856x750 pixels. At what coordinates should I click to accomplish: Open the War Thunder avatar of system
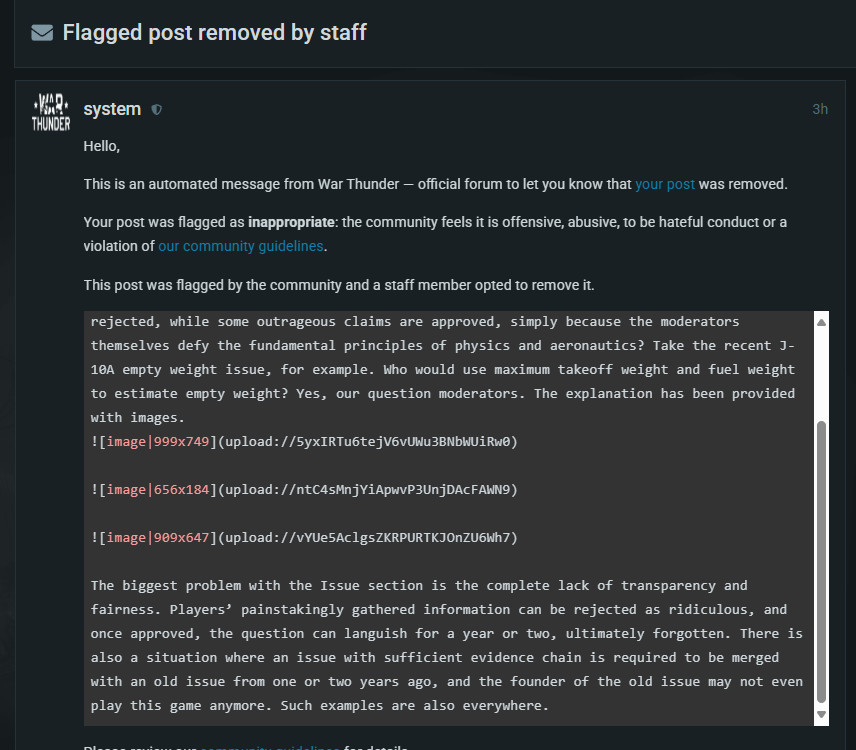[51, 112]
